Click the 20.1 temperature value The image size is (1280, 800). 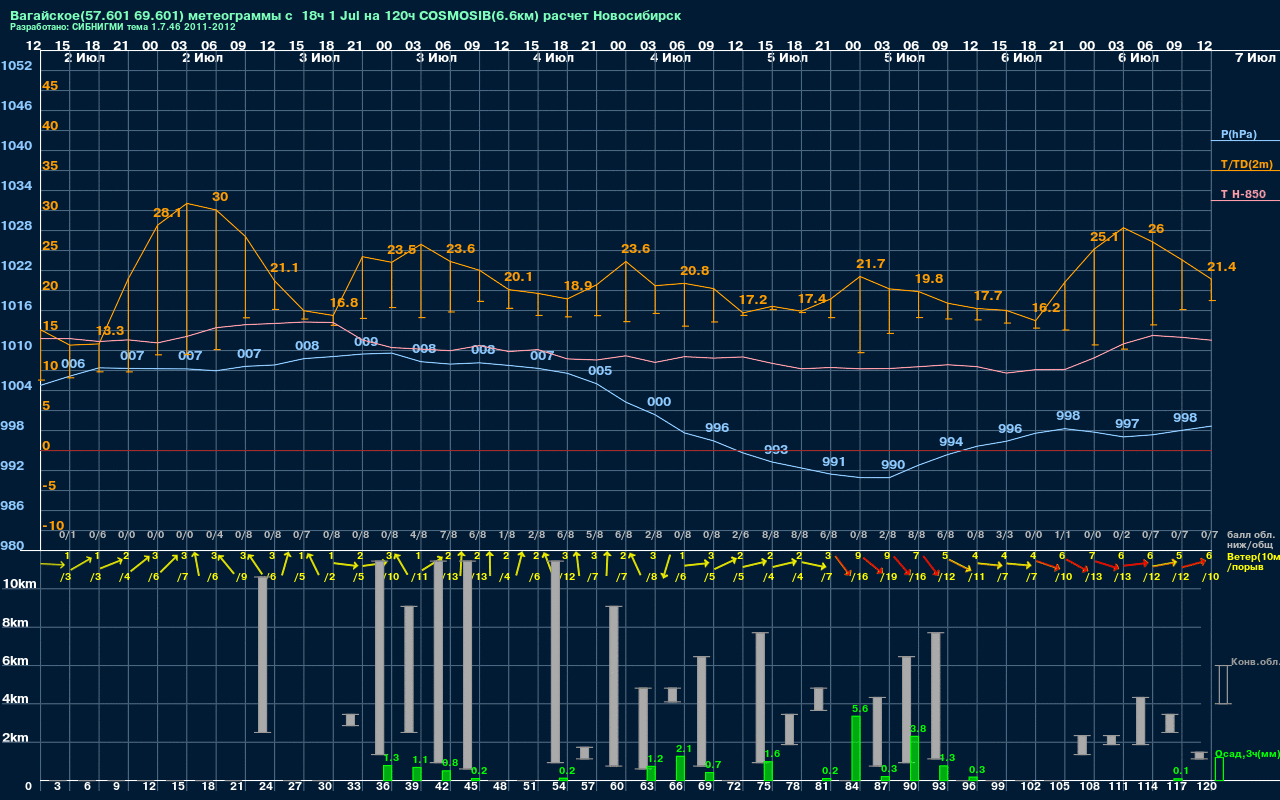[518, 276]
